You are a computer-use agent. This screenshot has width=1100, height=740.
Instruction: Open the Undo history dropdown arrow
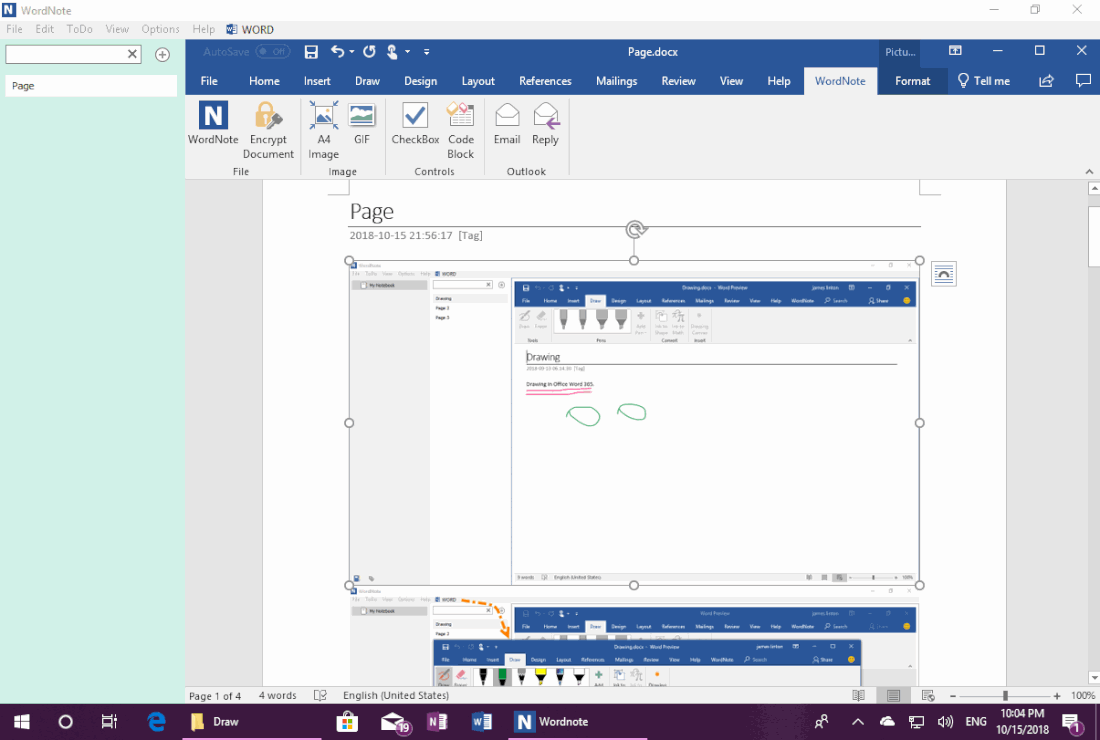point(351,52)
